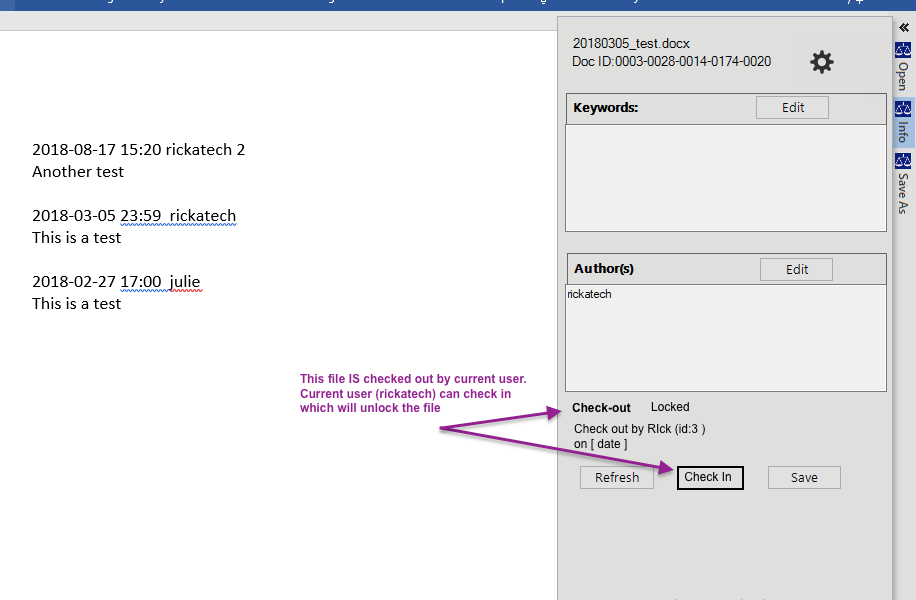
Task: Click the scales icon above Open tab
Action: point(903,50)
